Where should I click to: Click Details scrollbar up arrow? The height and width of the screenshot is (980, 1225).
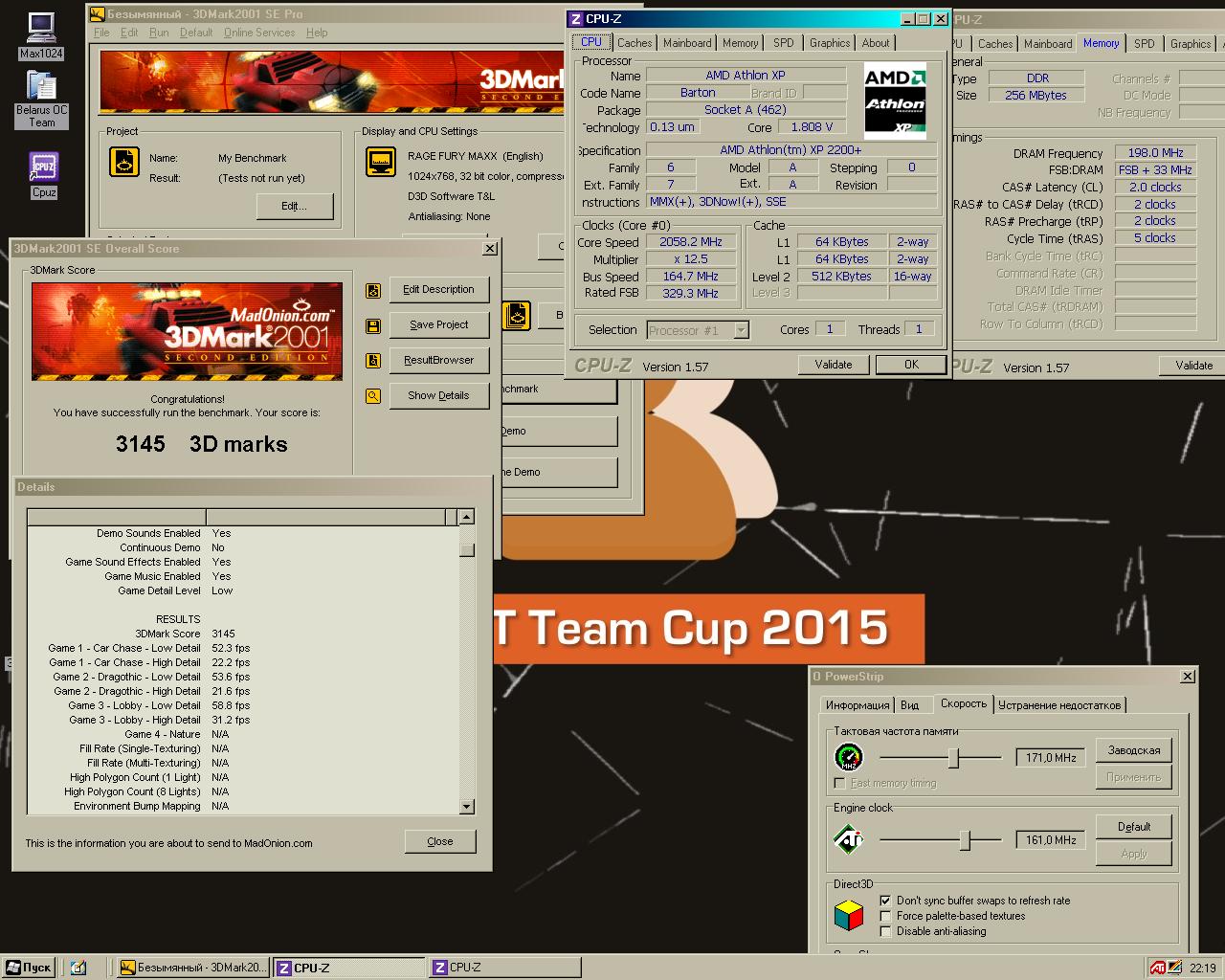[466, 518]
